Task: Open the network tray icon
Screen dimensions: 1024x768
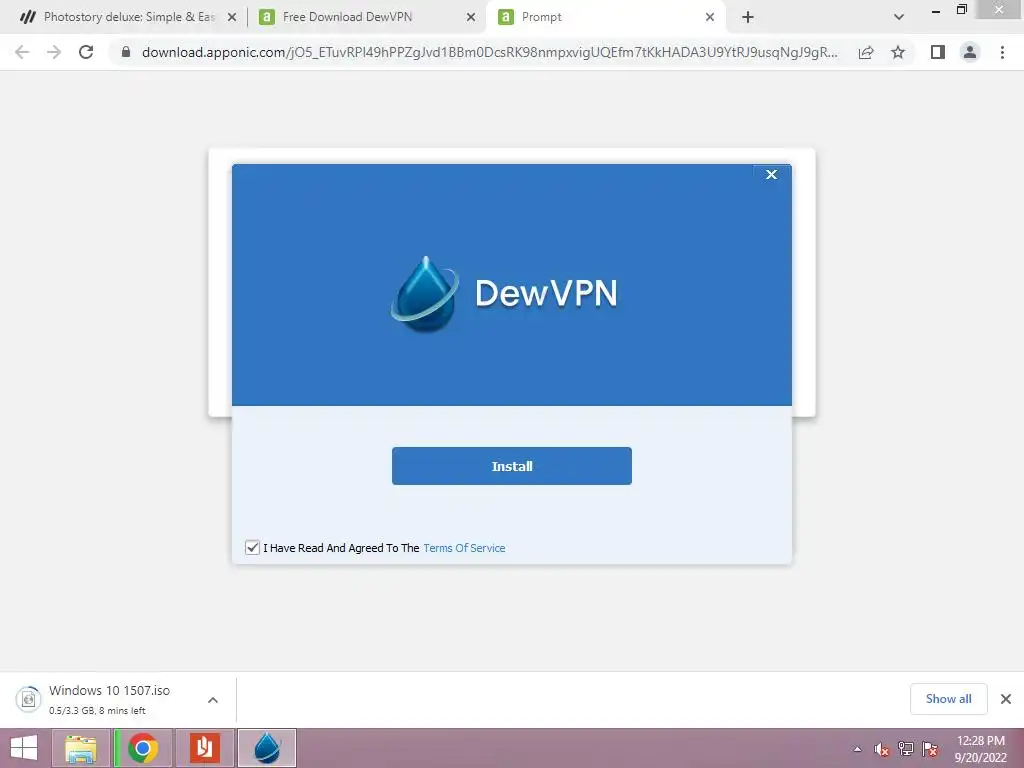Action: click(906, 749)
